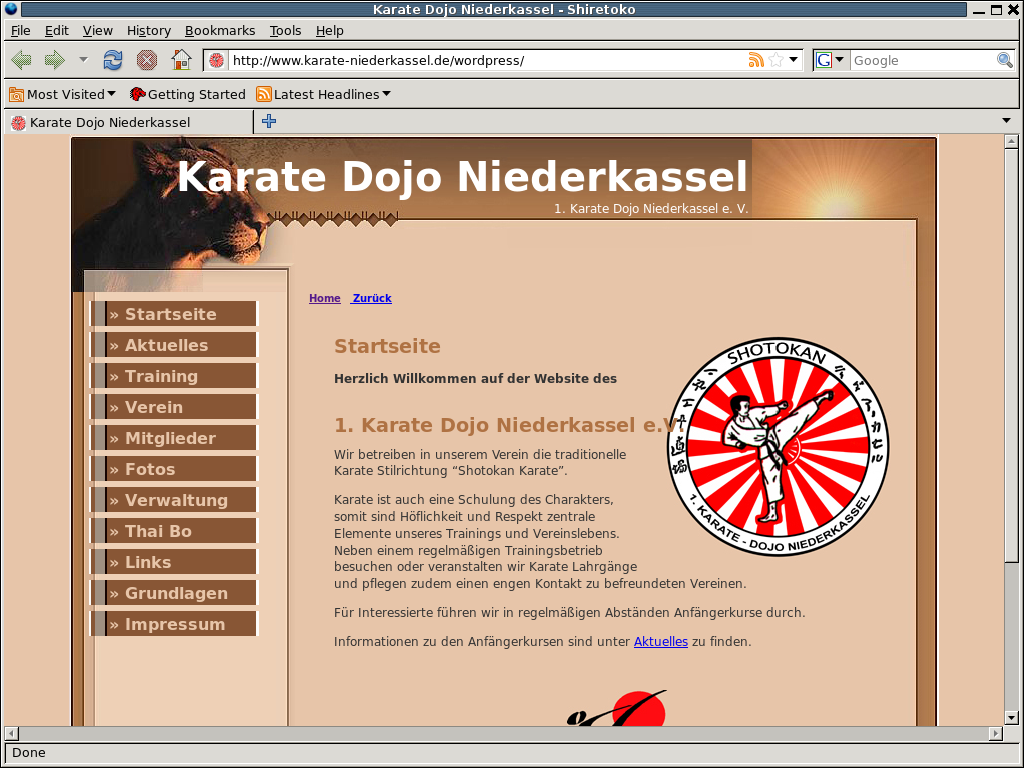Screen dimensions: 1024x768
Task: Click the RSS feed icon in address bar
Action: pyautogui.click(x=756, y=60)
